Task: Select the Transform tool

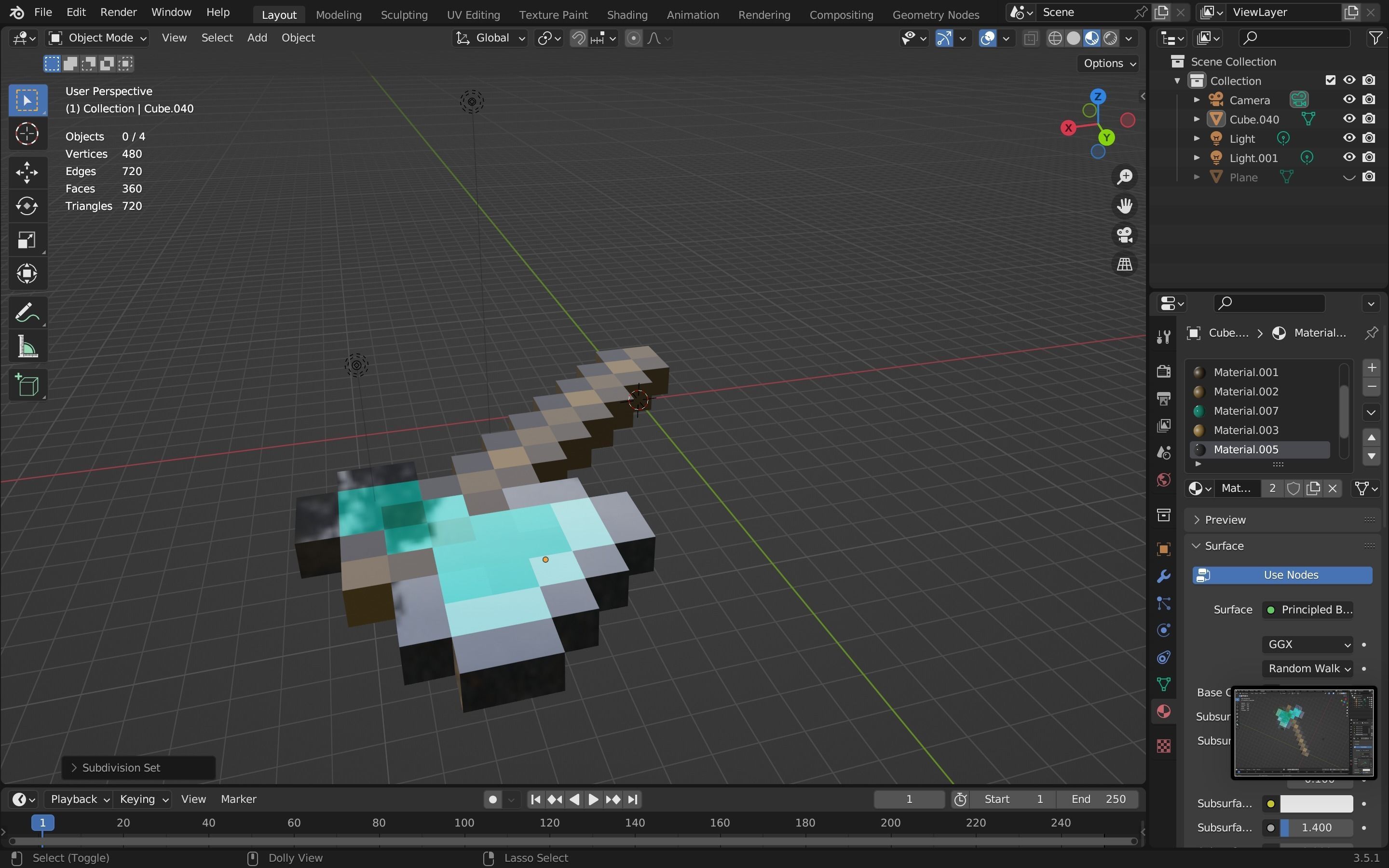Action: (27, 273)
